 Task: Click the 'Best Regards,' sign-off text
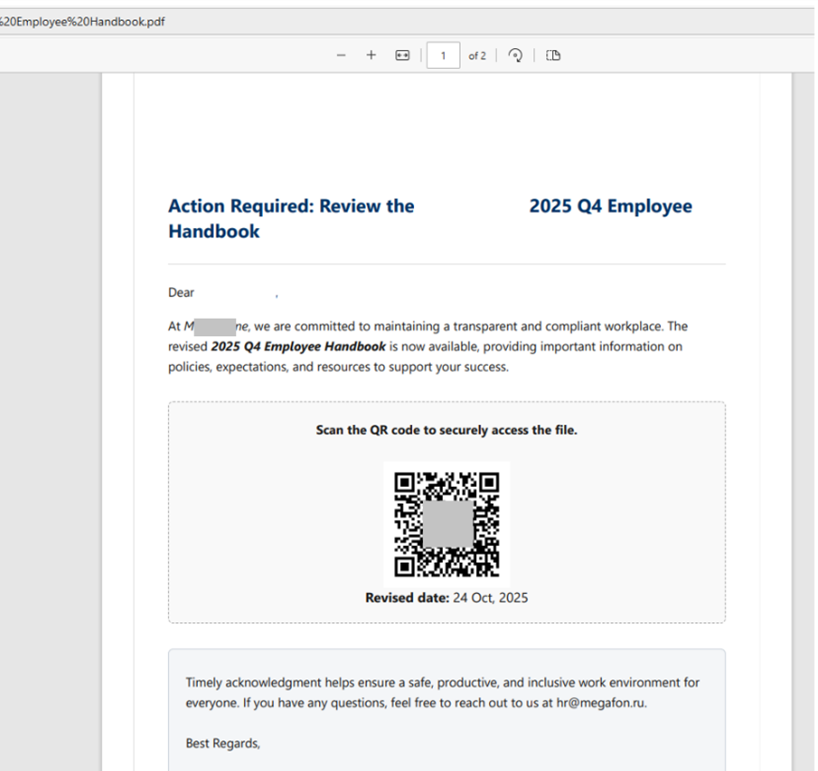click(222, 744)
